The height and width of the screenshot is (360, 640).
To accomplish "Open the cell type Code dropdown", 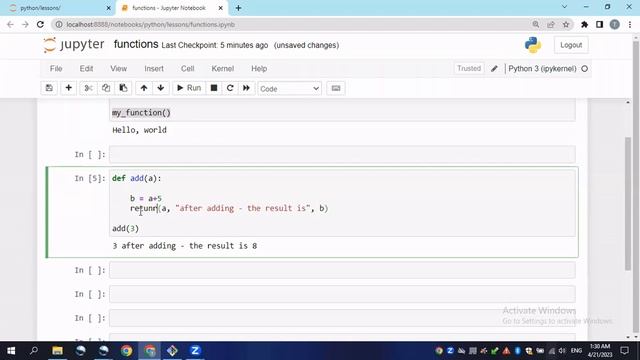I will pos(289,89).
